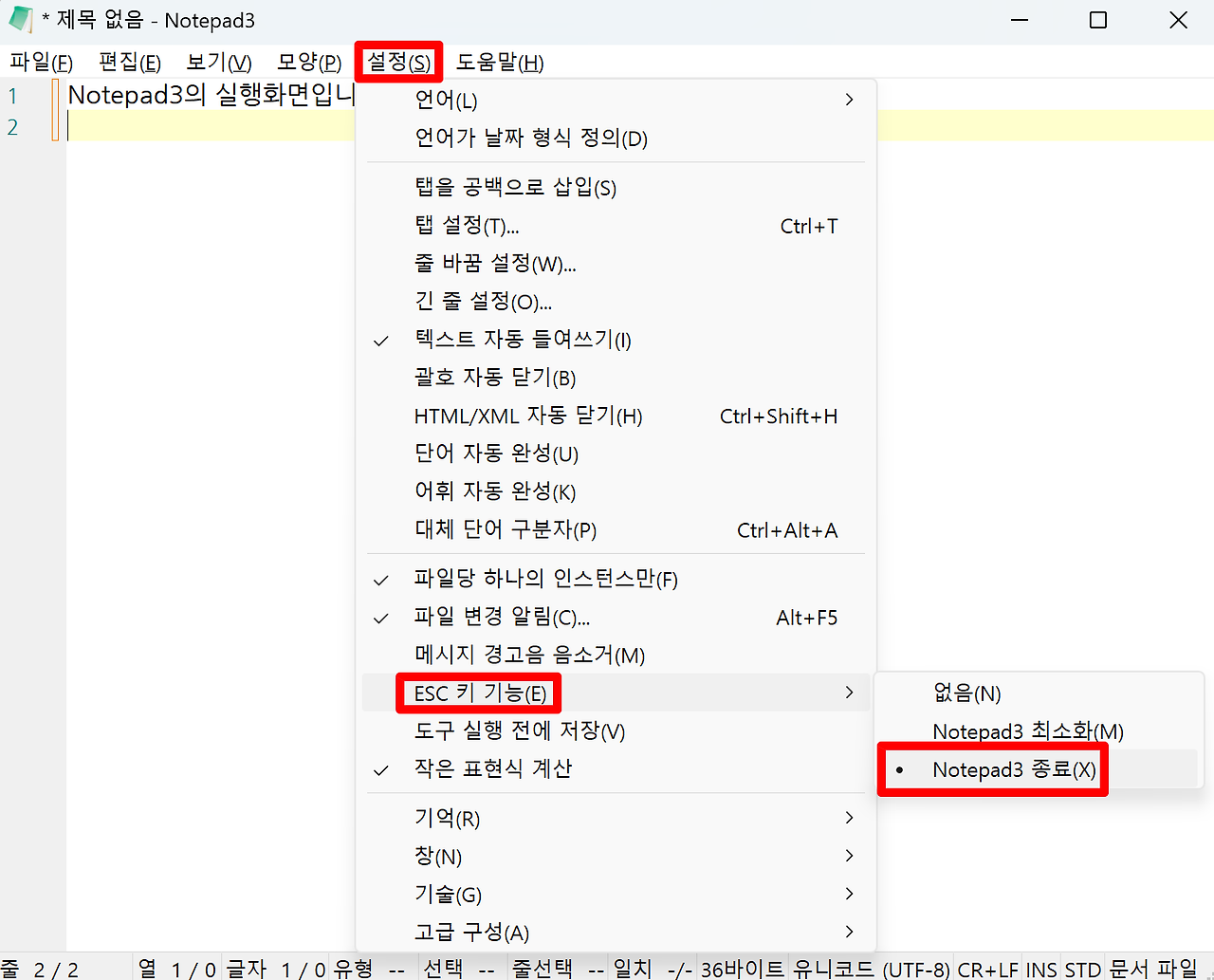Screen dimensions: 1214x980
Task: Toggle 텍스트 자동 들여쓰기 option
Action: [x=524, y=340]
